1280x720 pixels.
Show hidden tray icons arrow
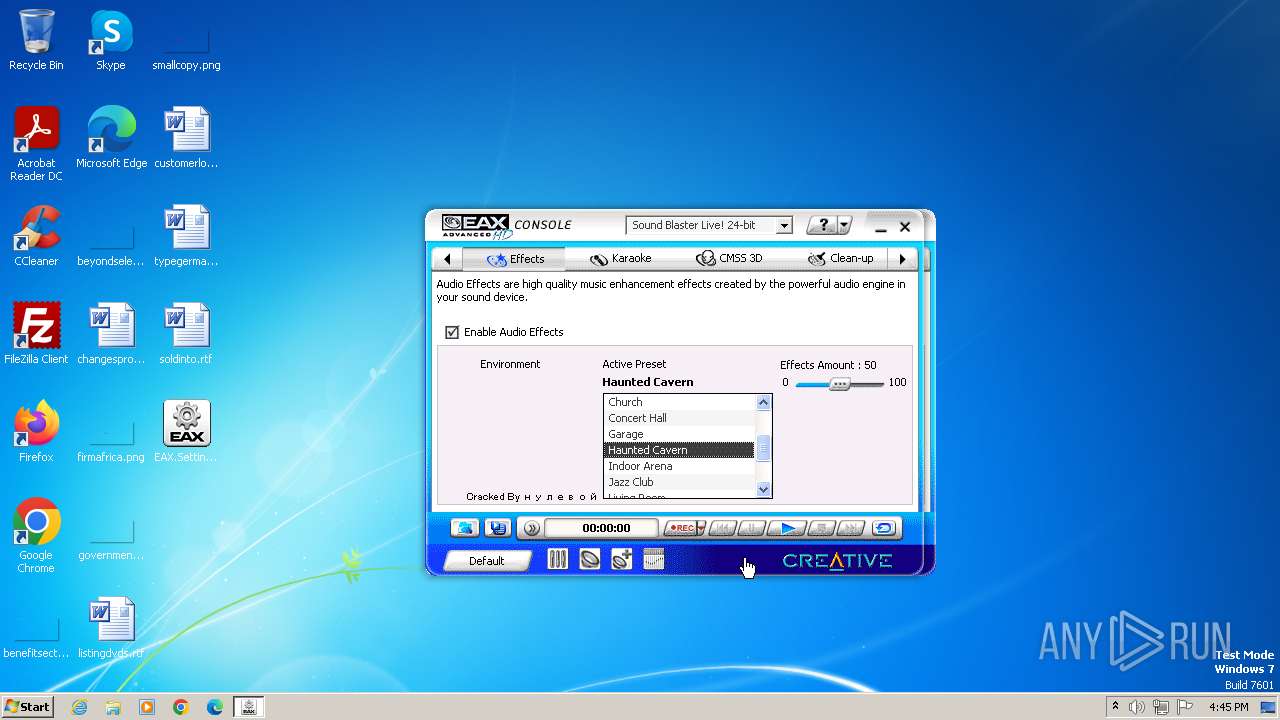click(1115, 707)
